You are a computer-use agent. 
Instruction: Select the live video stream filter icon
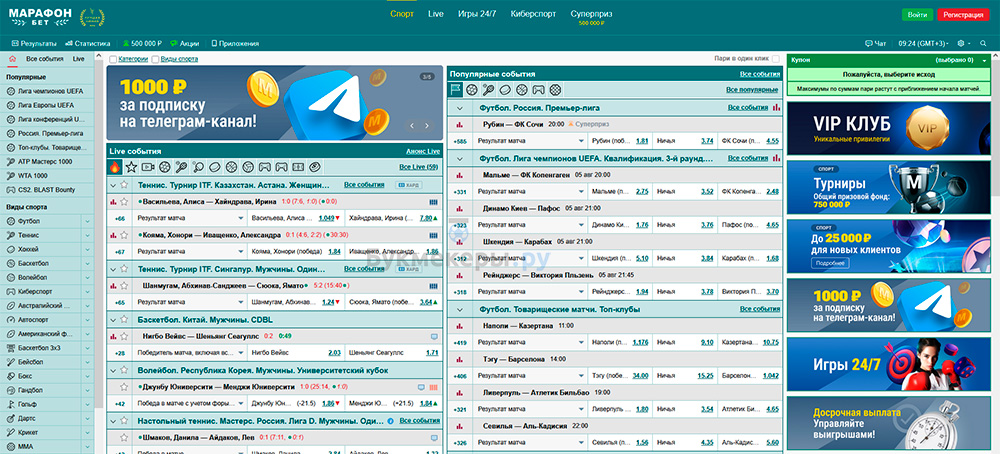click(148, 166)
